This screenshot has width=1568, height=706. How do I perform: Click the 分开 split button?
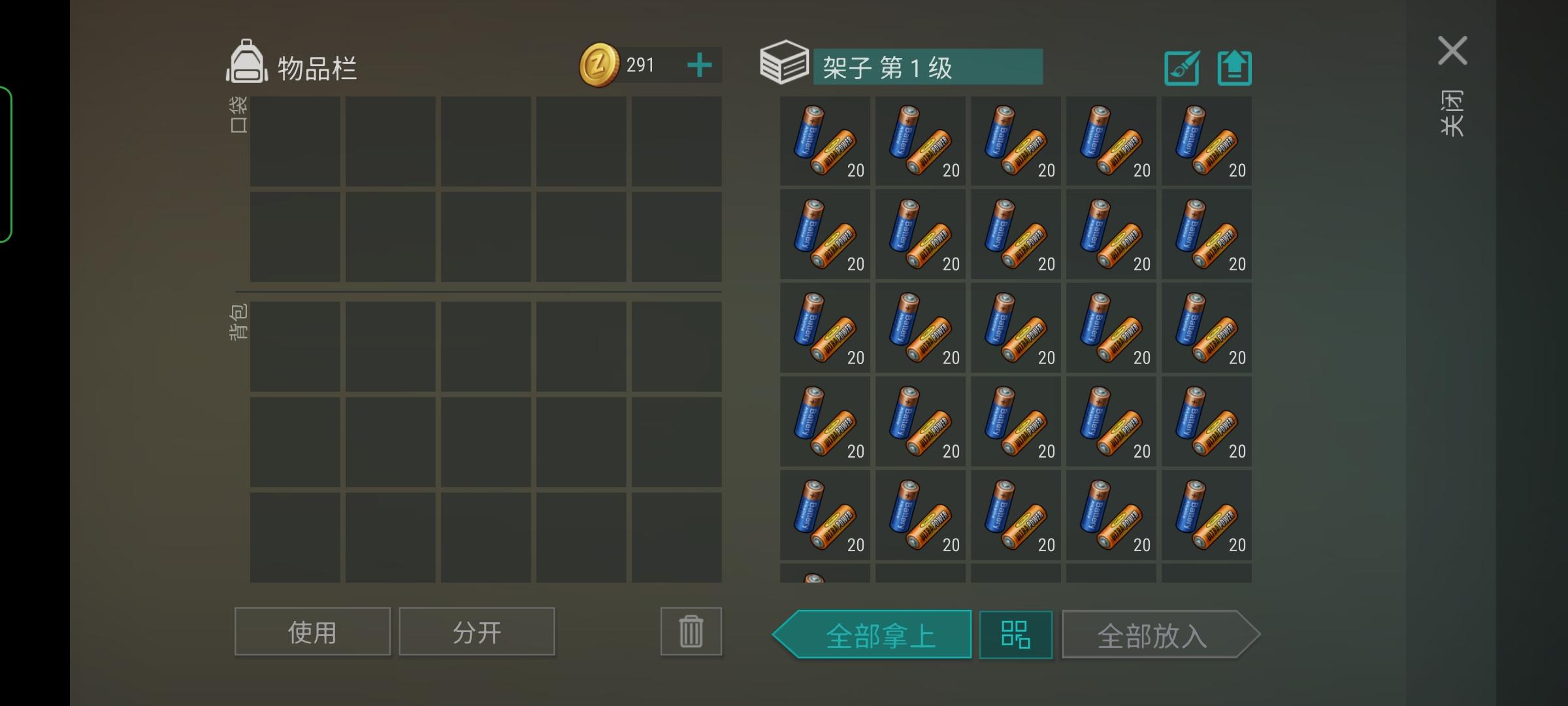pos(477,631)
